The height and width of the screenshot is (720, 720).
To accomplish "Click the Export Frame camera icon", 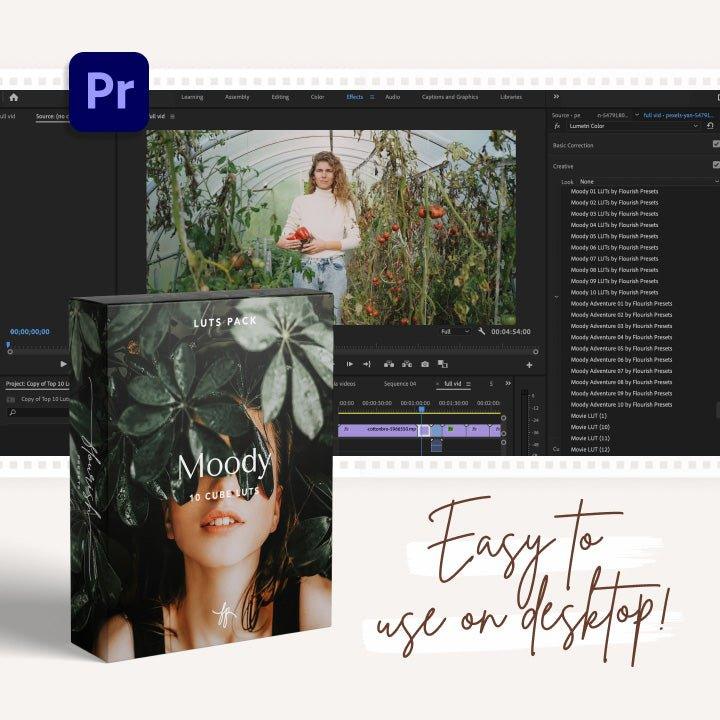I will coord(425,364).
